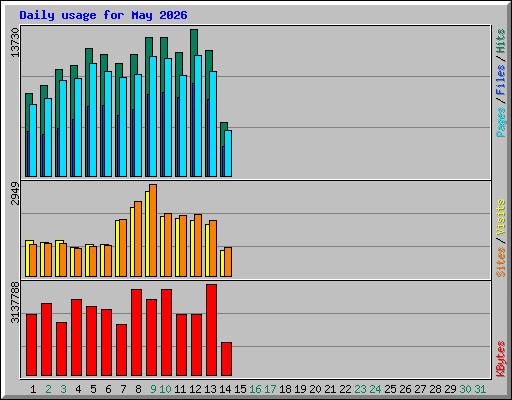Click day 29 on the x-axis
This screenshot has height=400, width=512.
coord(450,389)
